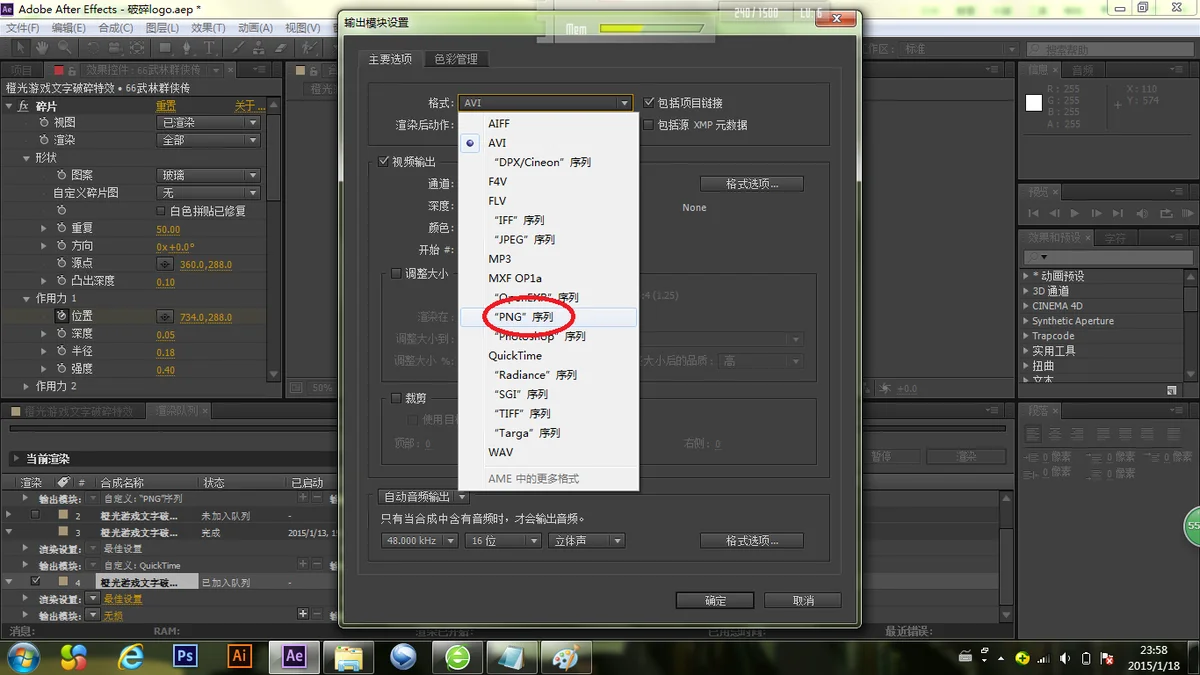1200x675 pixels.
Task: Select the Zoom magnifier tool
Action: pyautogui.click(x=64, y=47)
